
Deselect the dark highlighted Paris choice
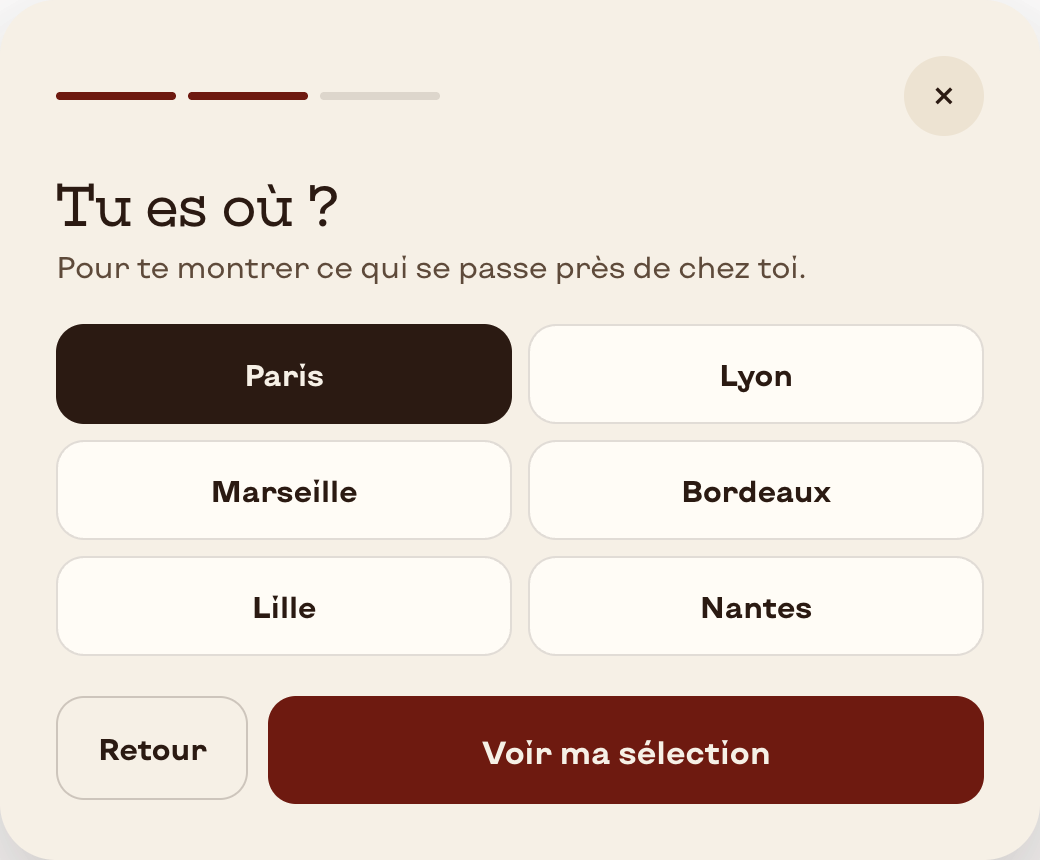pos(284,374)
